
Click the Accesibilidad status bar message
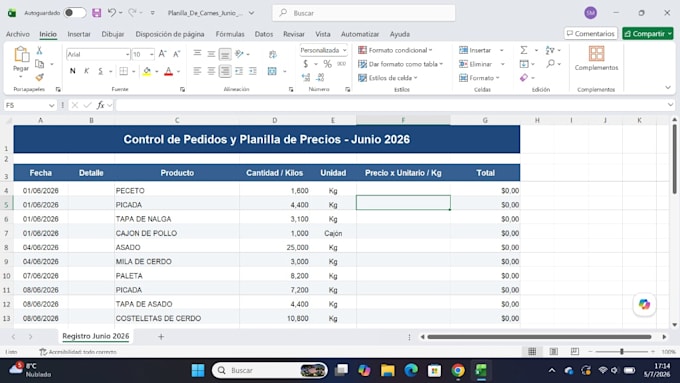point(78,352)
